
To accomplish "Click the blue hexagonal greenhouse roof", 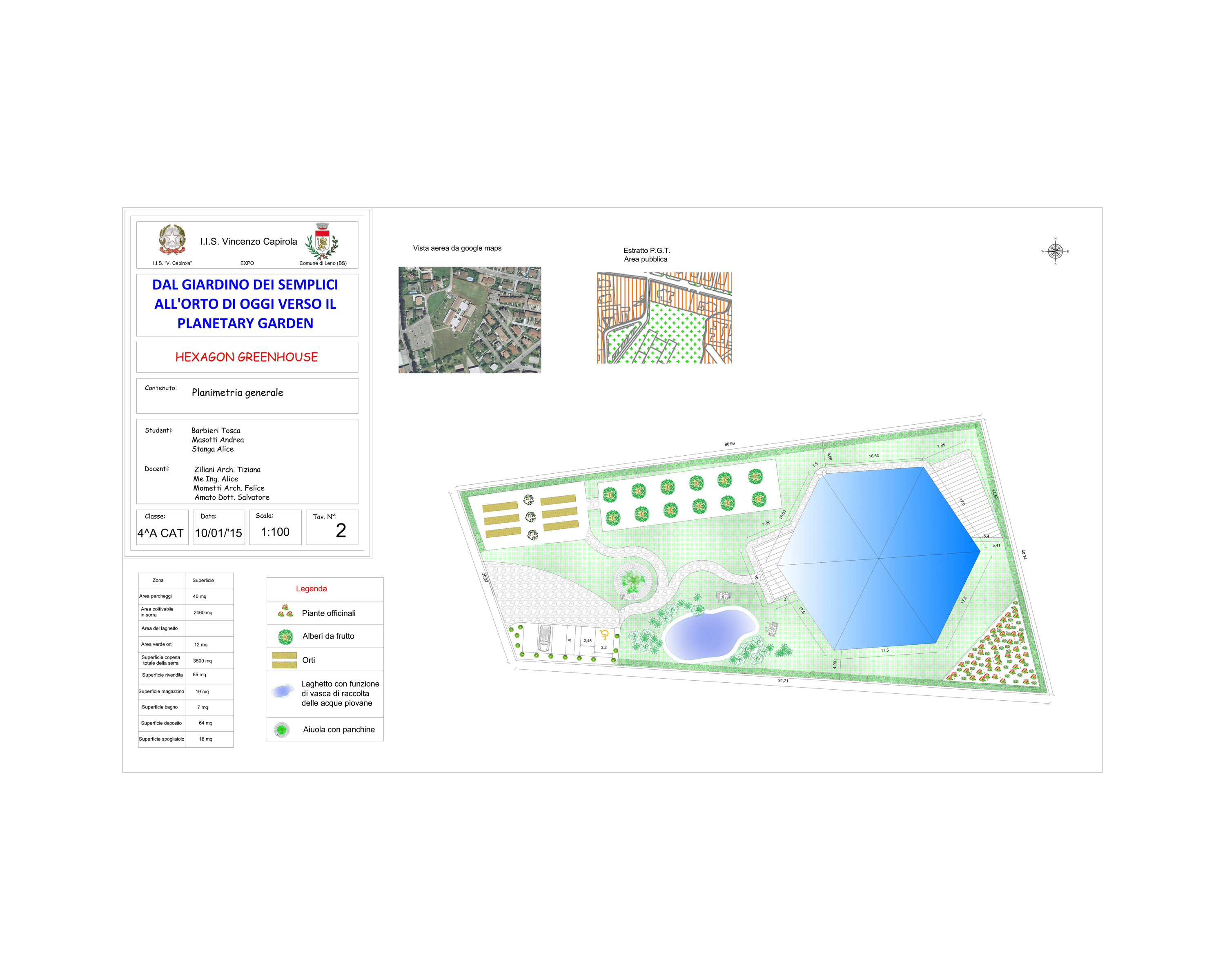I will (x=879, y=559).
